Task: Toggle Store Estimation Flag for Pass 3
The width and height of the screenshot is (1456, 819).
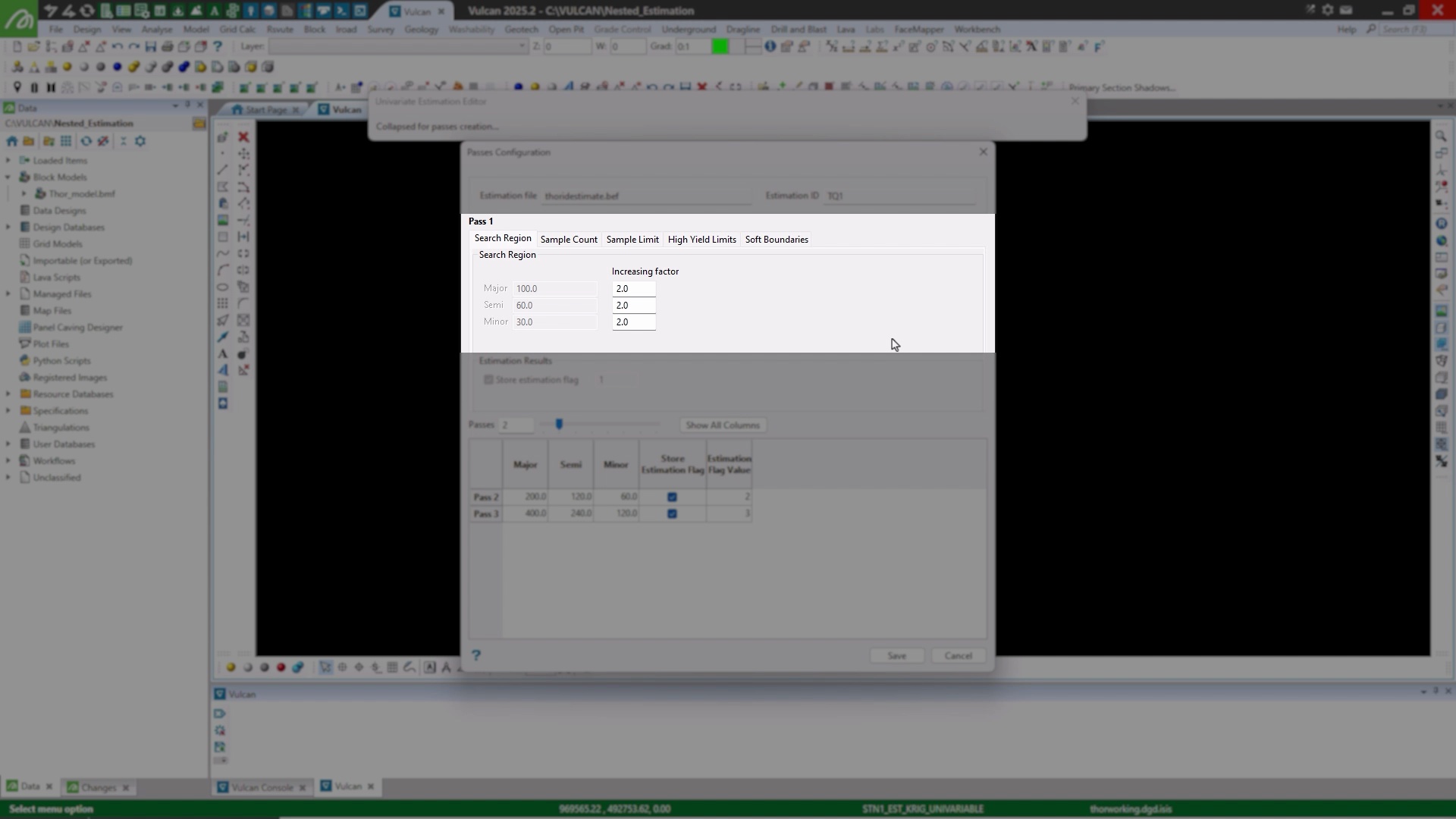Action: (x=672, y=514)
